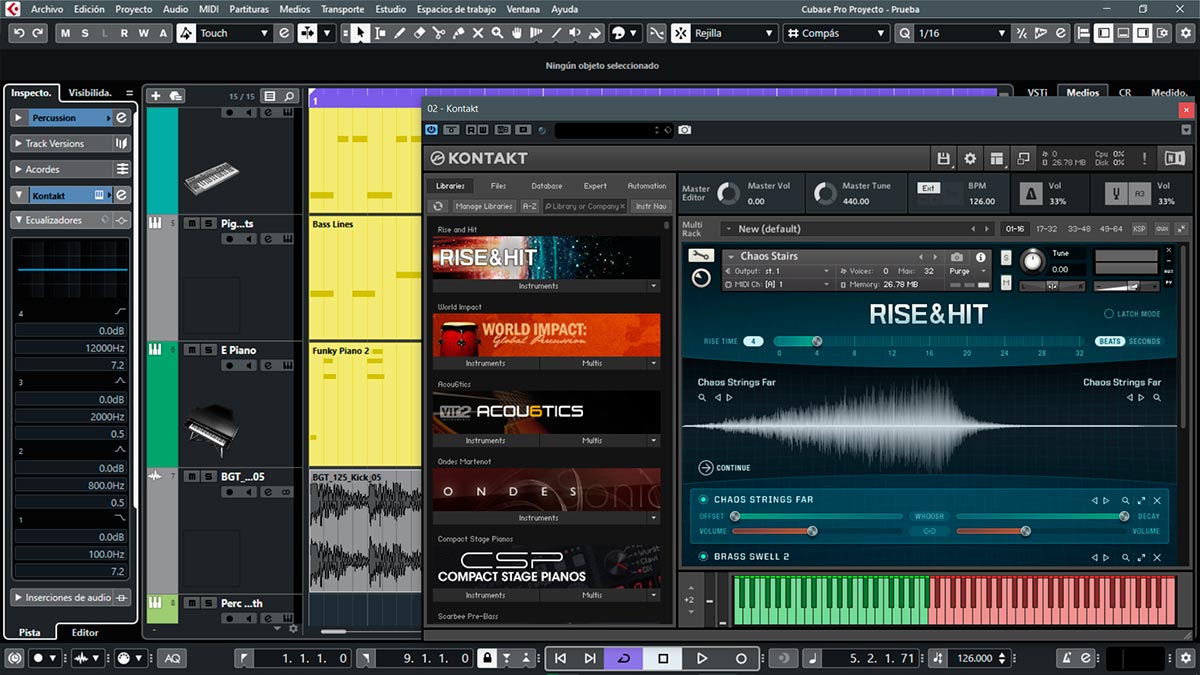
Task: Switch to Visibilida. tab in left zone
Action: [x=90, y=92]
